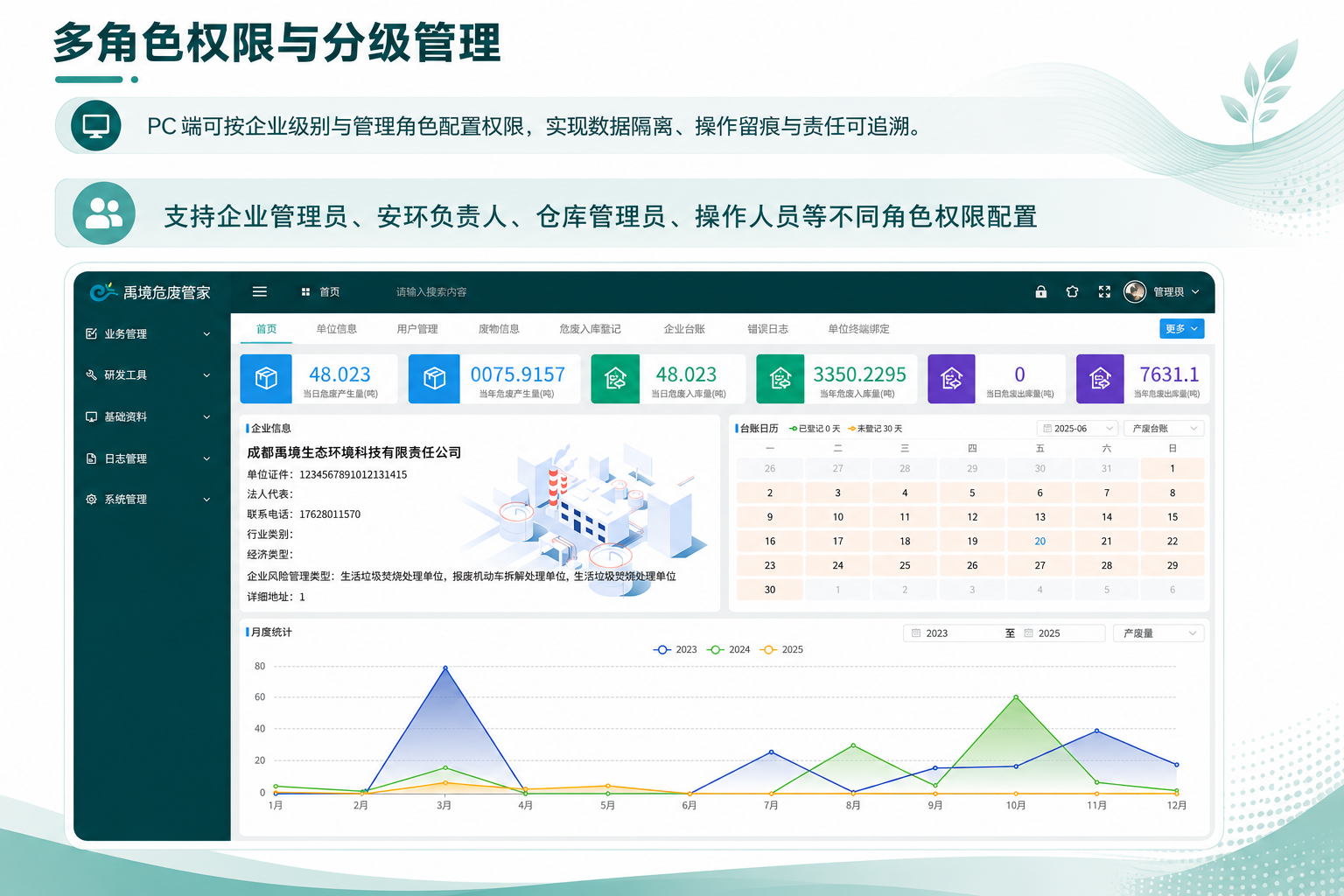The image size is (1344, 896).
Task: Click the October 2024 peak data point
Action: 1016,697
